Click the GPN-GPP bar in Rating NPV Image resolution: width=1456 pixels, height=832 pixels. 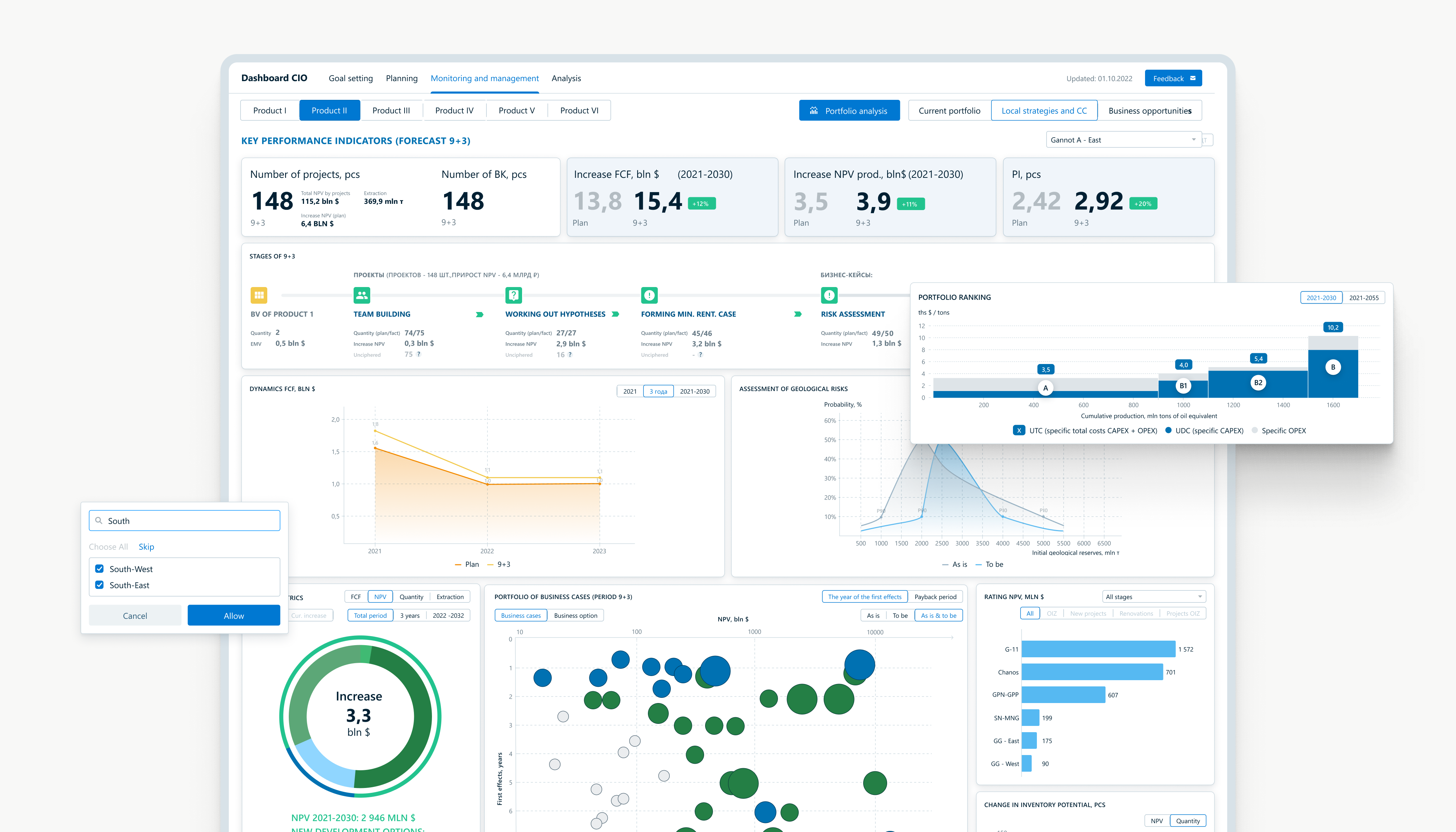1064,695
